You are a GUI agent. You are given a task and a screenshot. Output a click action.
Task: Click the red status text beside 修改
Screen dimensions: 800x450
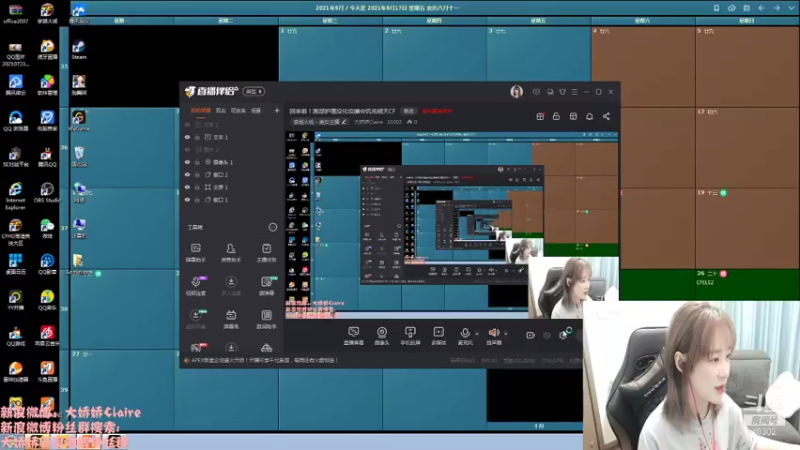coord(437,111)
